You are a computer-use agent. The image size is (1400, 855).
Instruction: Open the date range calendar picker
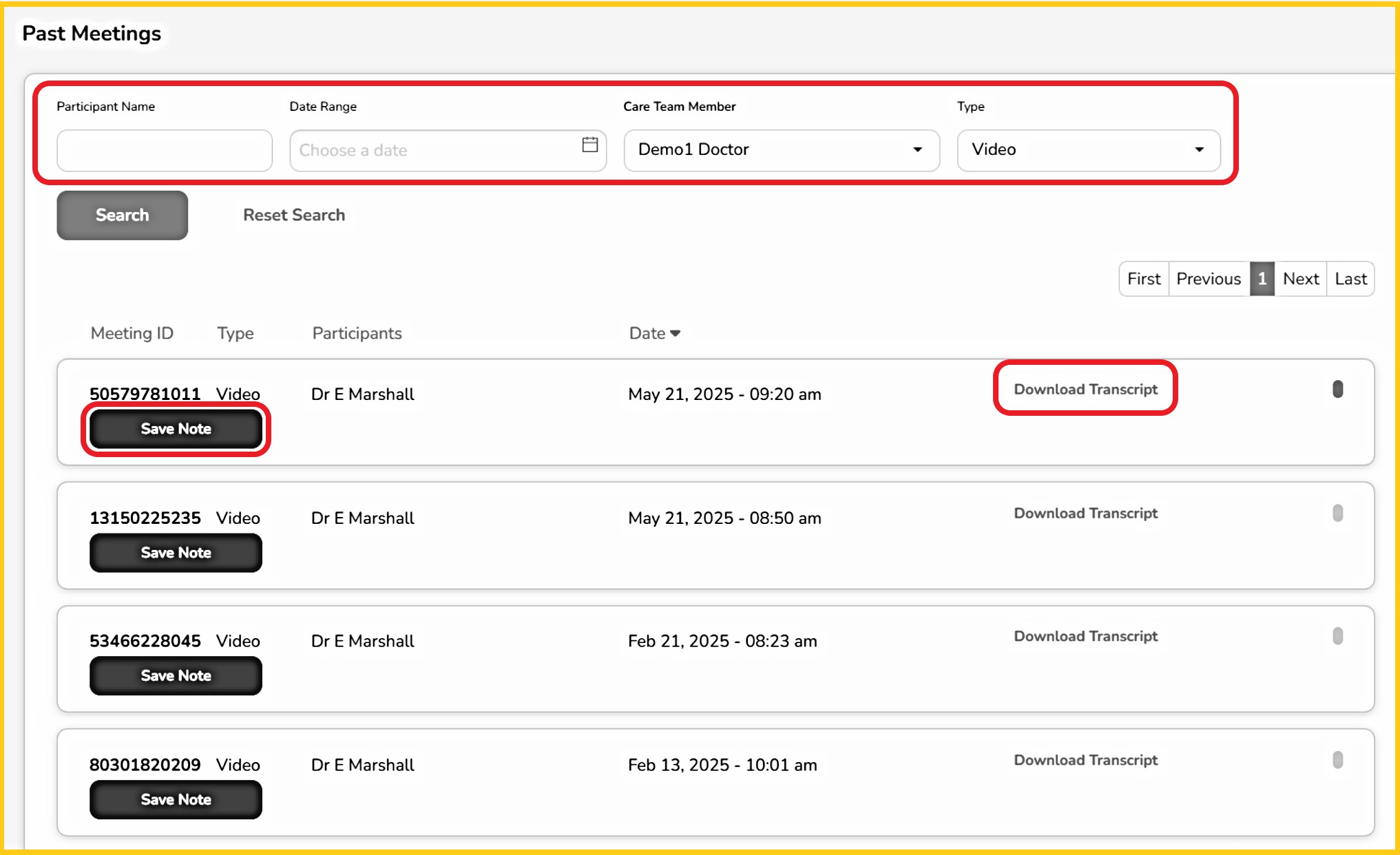click(x=589, y=145)
